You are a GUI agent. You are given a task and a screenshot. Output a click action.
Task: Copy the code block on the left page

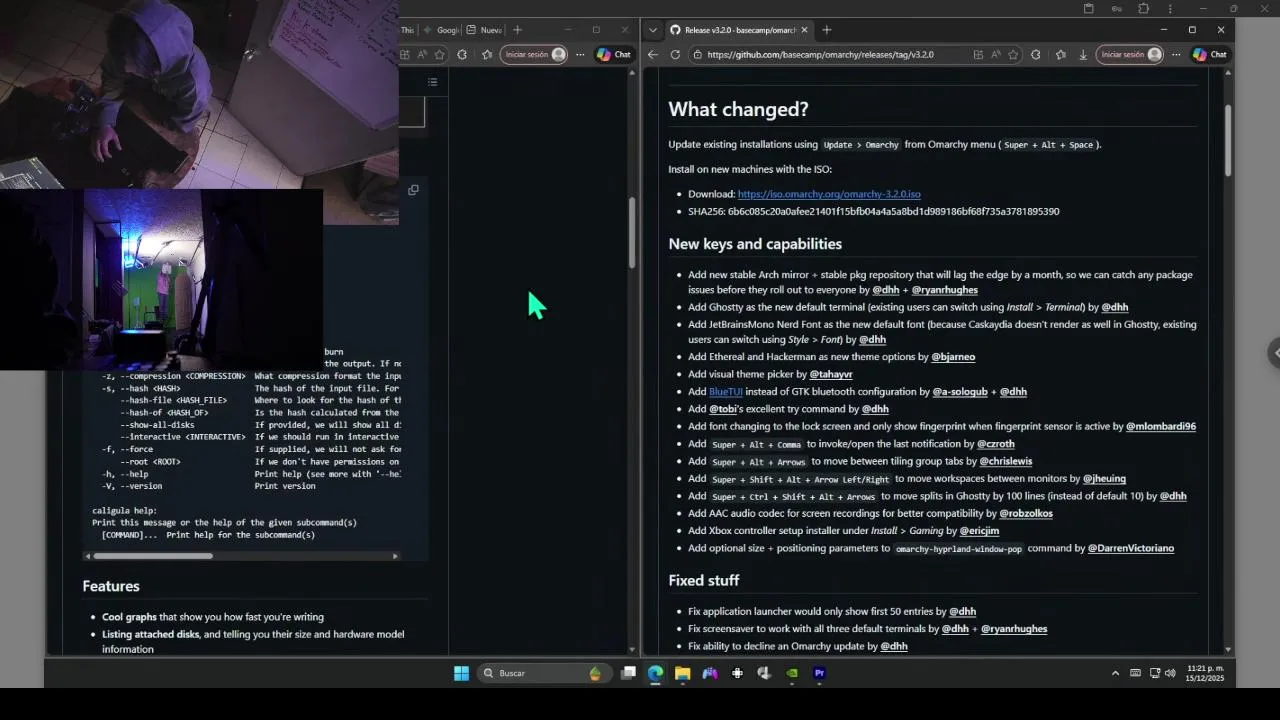tap(413, 189)
